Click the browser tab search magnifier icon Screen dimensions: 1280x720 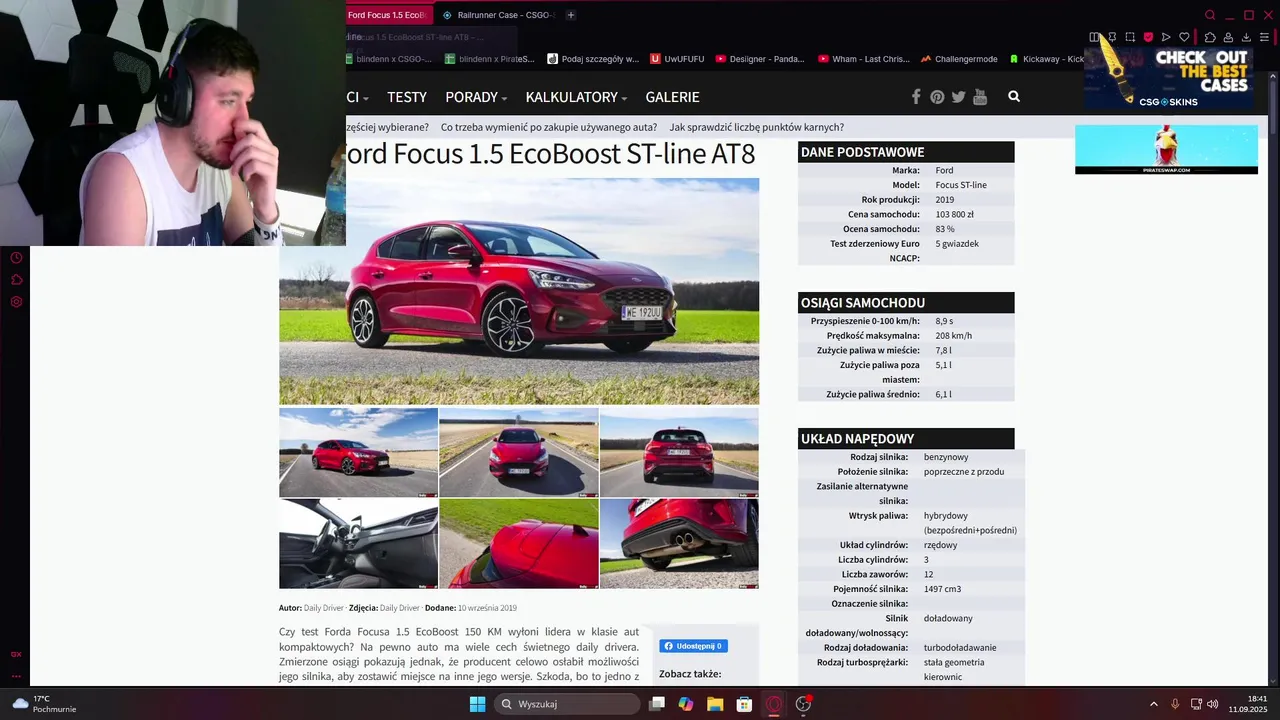(x=1210, y=15)
